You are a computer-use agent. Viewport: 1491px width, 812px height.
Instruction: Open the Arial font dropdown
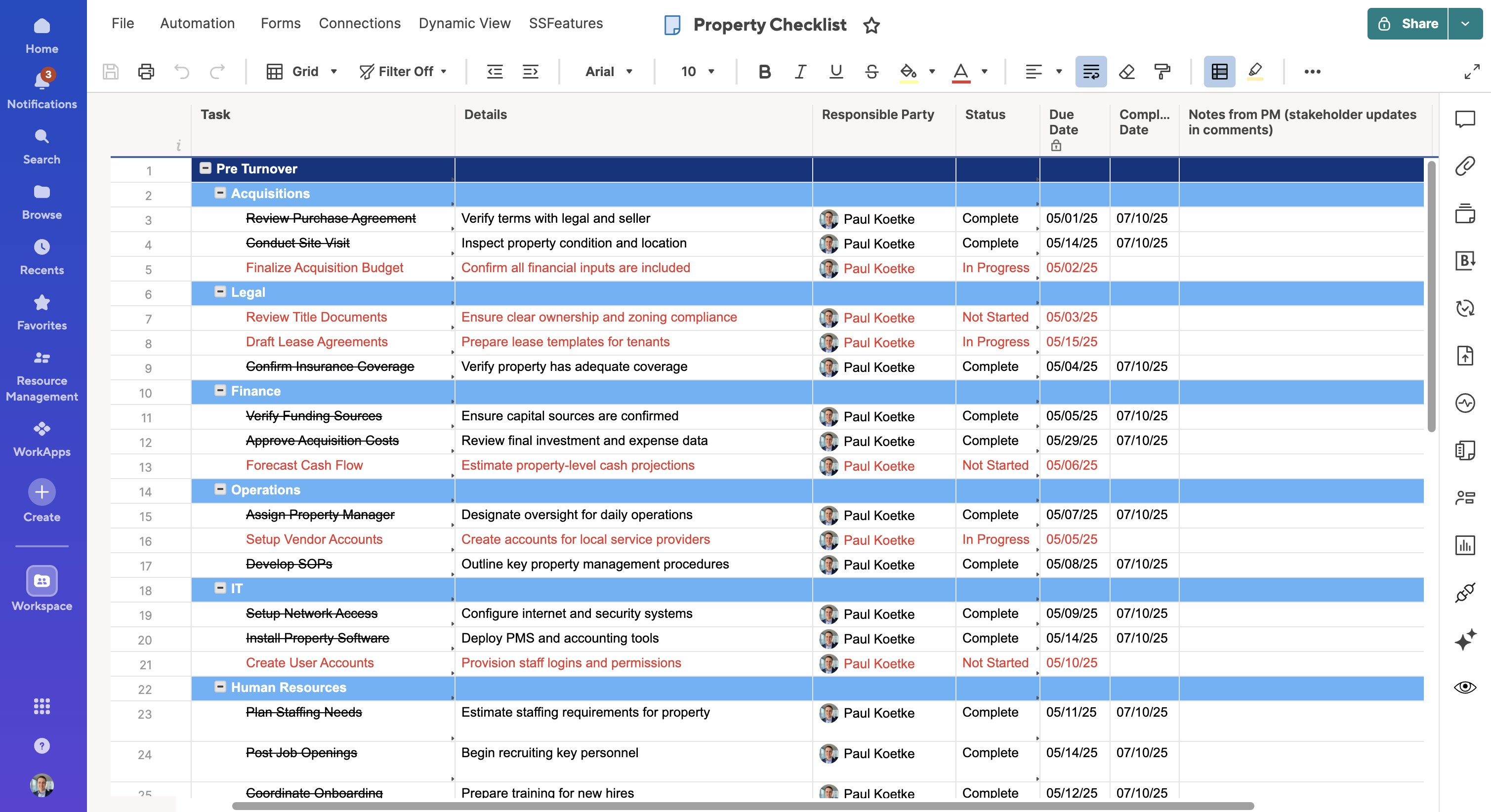[x=608, y=71]
